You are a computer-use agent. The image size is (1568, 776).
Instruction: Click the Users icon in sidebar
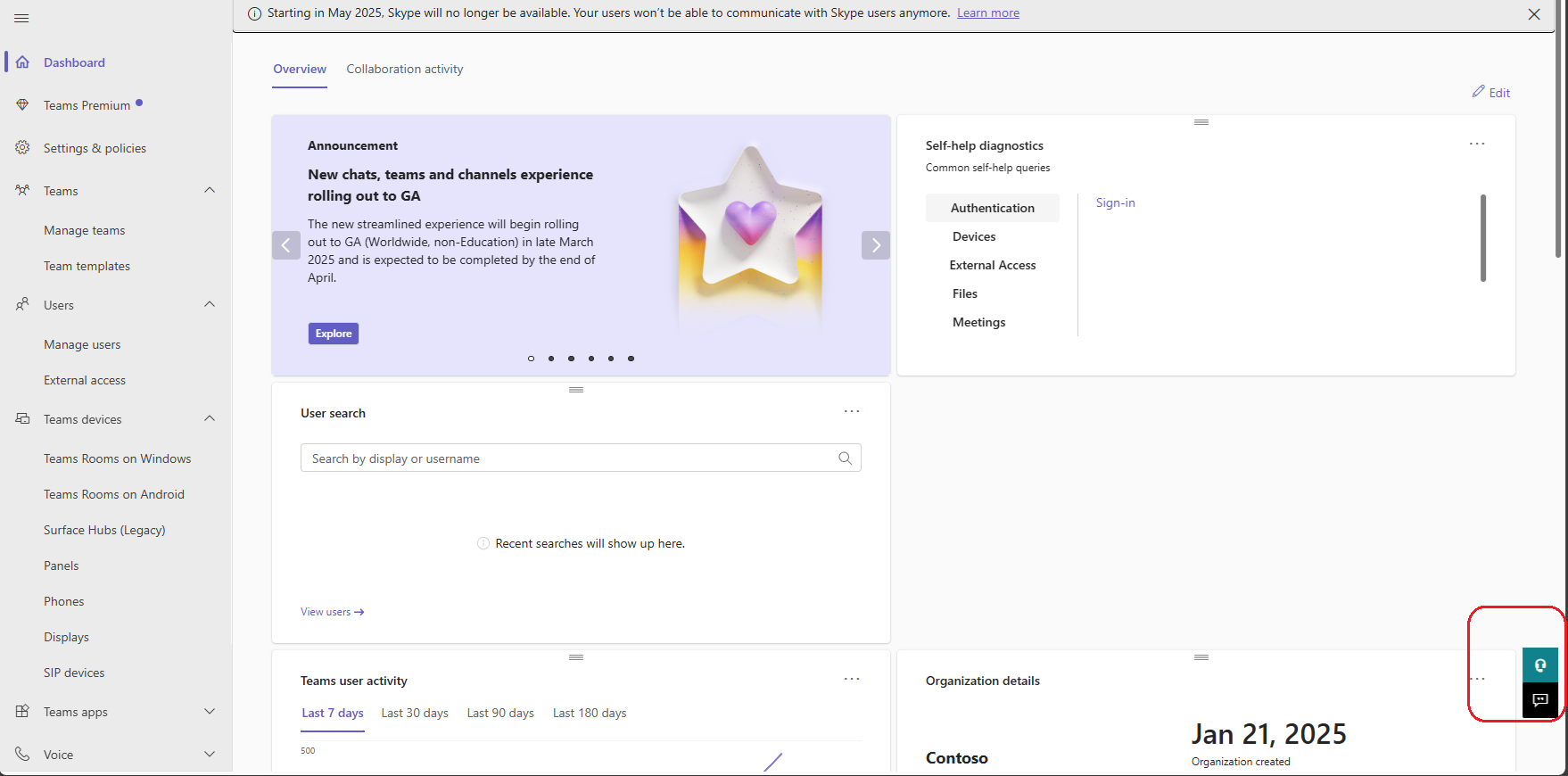22,305
